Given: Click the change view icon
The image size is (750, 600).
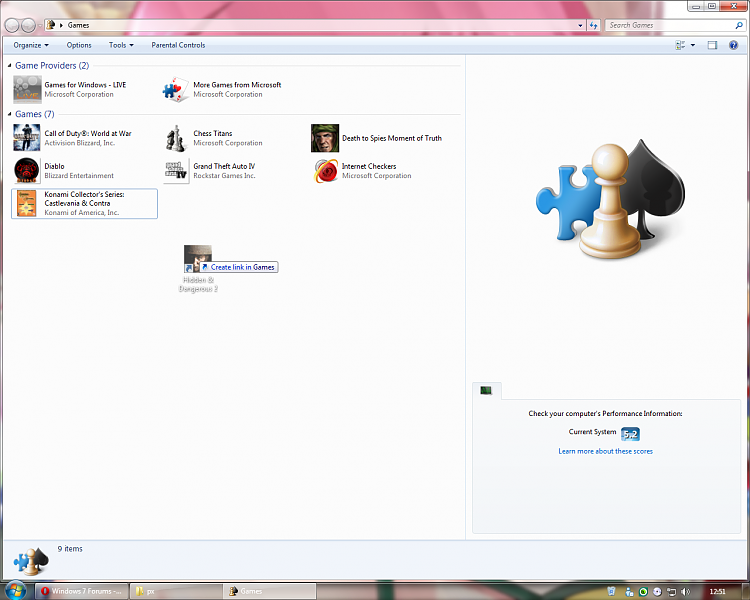Looking at the screenshot, I should tap(680, 45).
